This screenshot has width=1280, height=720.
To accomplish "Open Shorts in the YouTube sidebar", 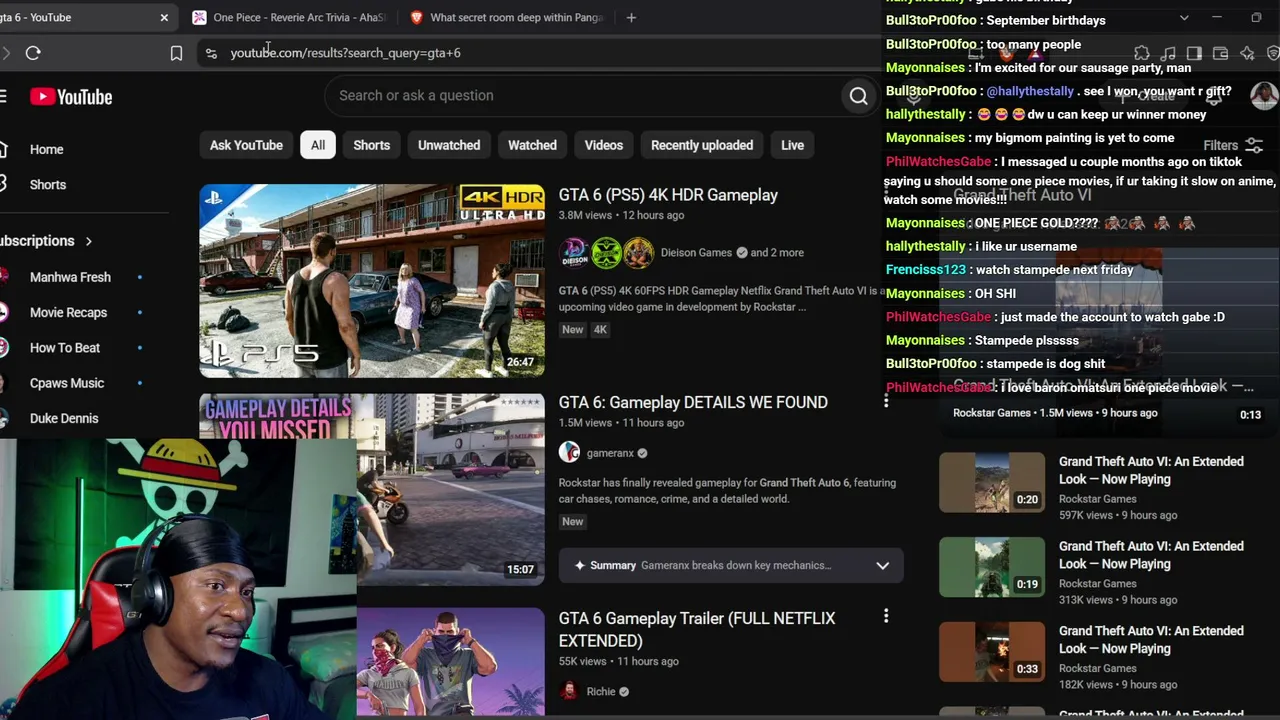I will [x=48, y=184].
